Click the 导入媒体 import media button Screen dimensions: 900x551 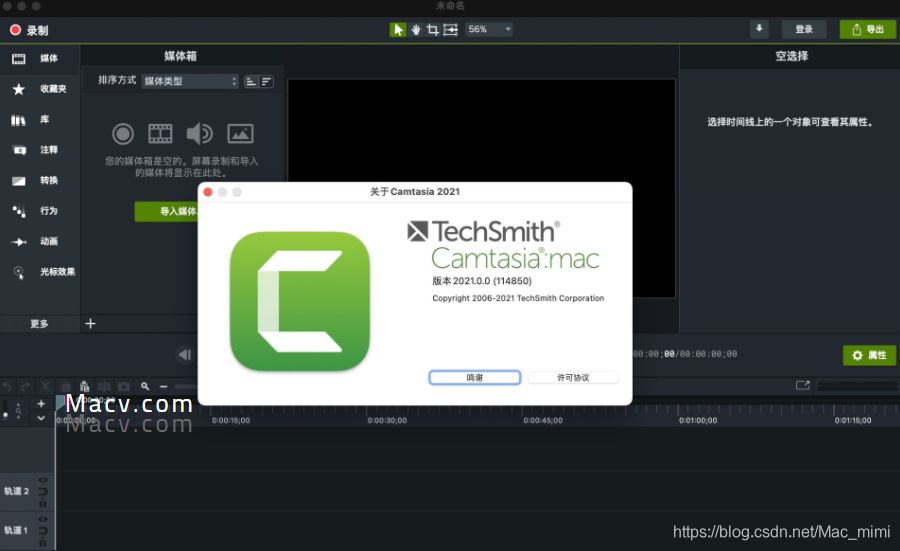[167, 211]
